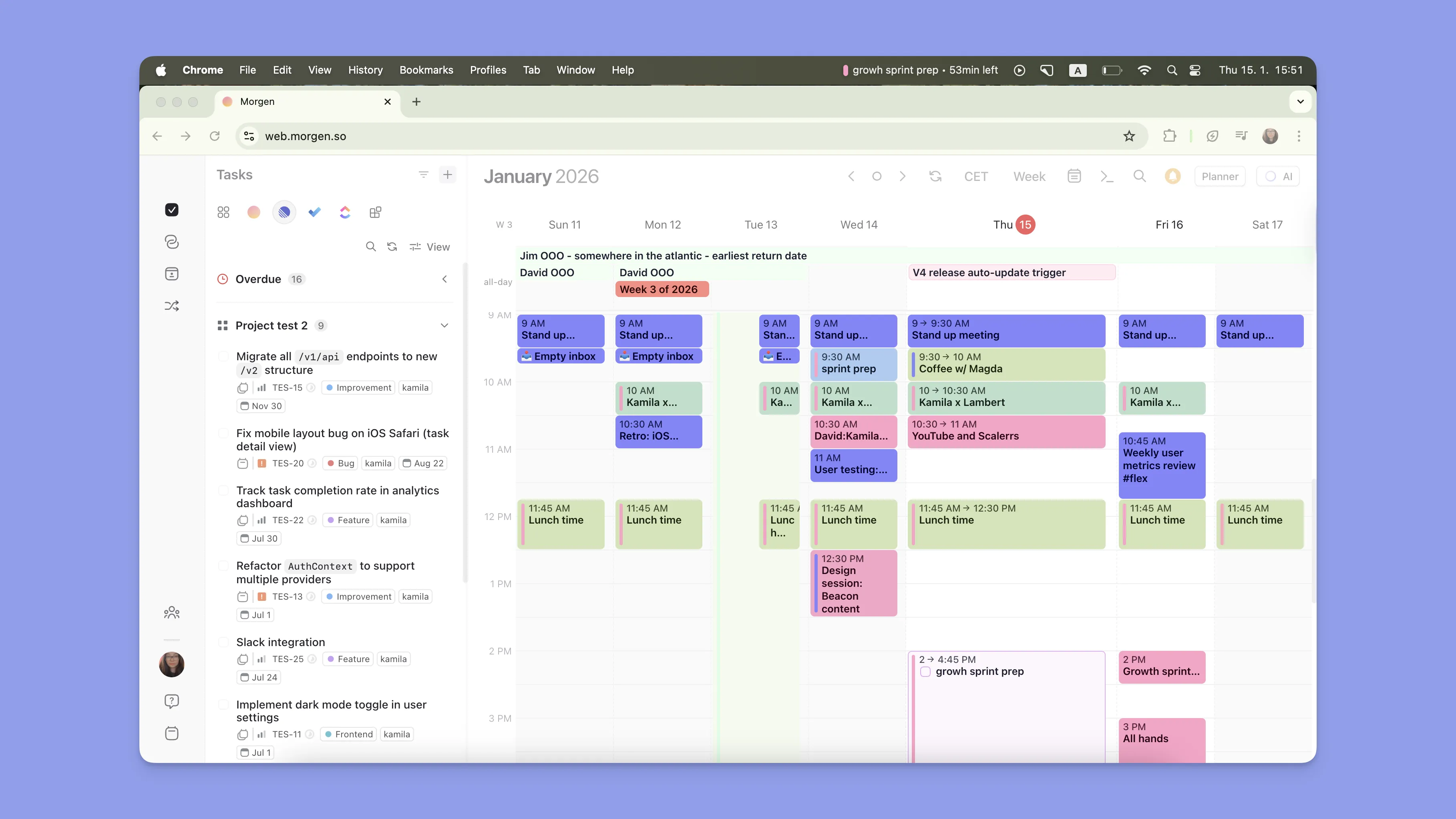Open Chrome History menu
Viewport: 1456px width, 819px height.
pos(365,70)
